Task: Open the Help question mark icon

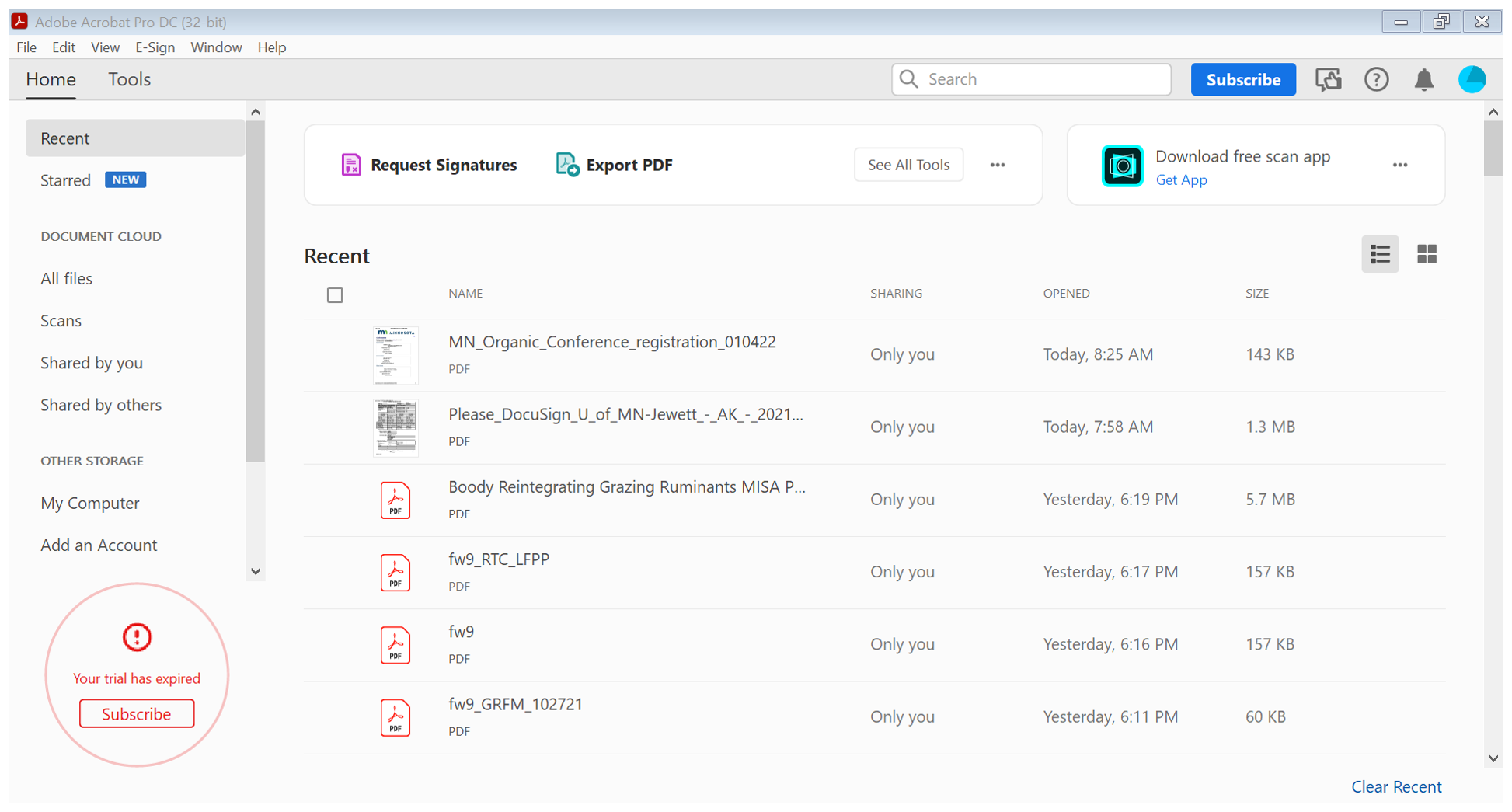Action: [1376, 79]
